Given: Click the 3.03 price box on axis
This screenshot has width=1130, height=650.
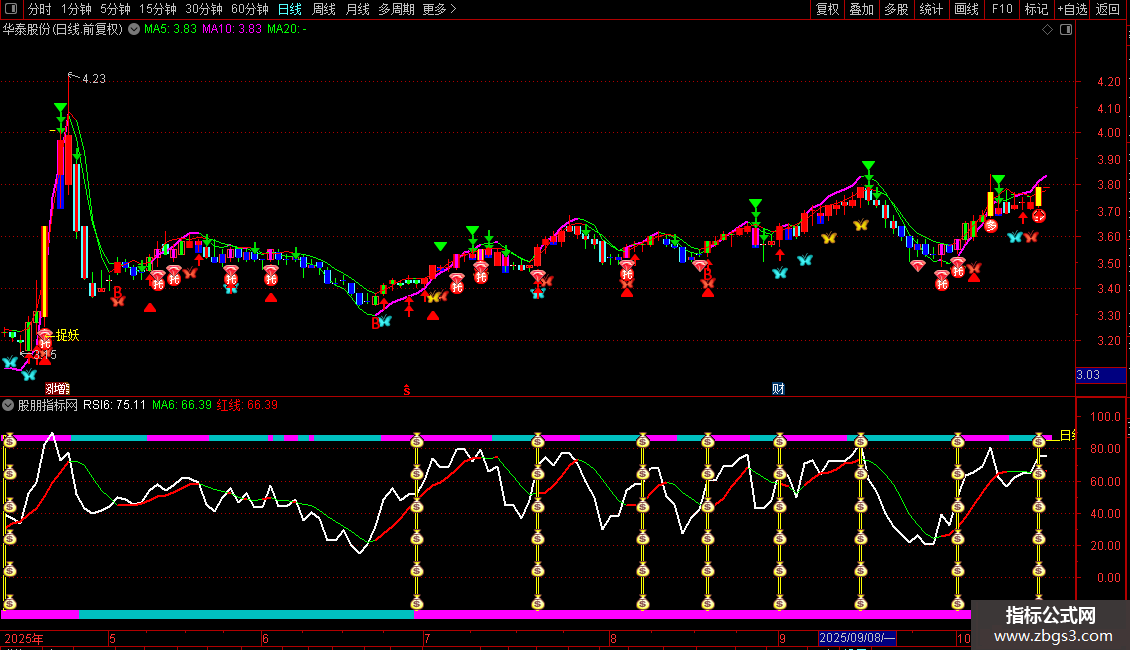Looking at the screenshot, I should [1100, 375].
